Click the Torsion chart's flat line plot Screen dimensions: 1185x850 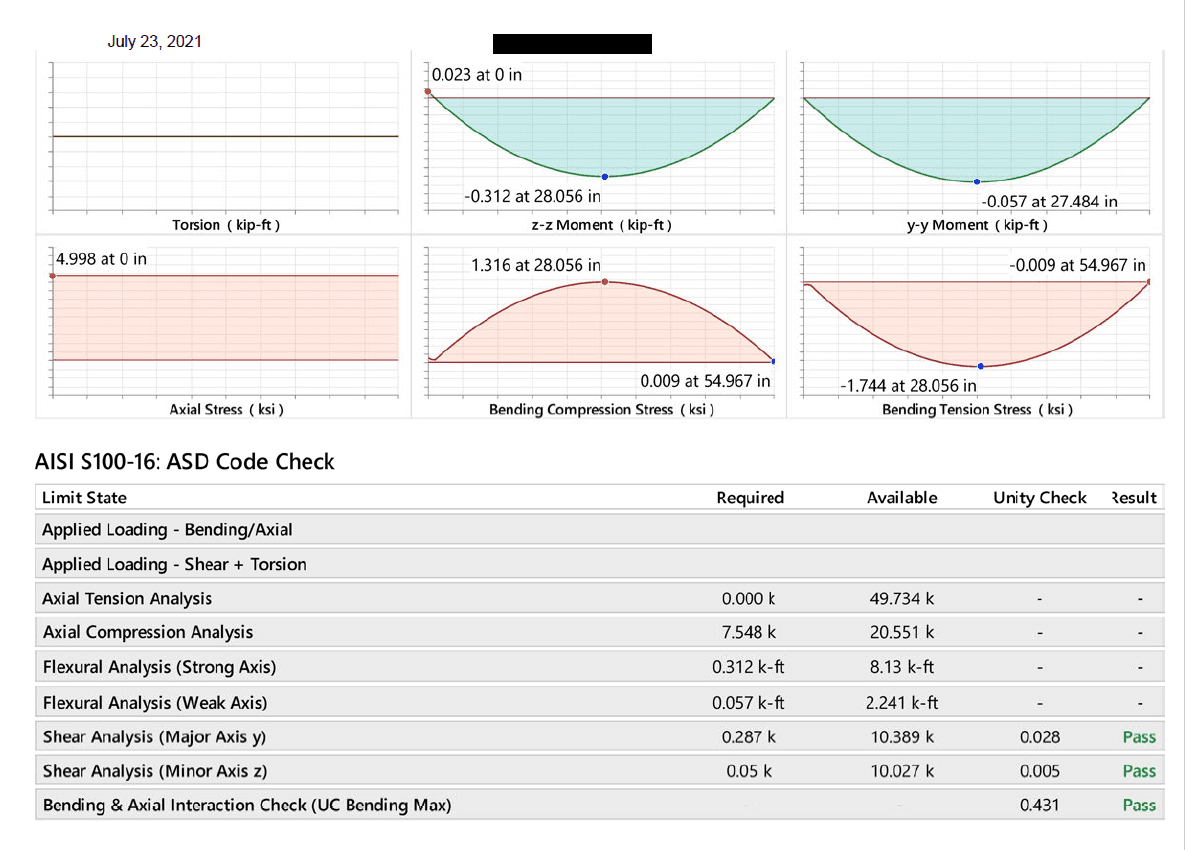point(225,136)
